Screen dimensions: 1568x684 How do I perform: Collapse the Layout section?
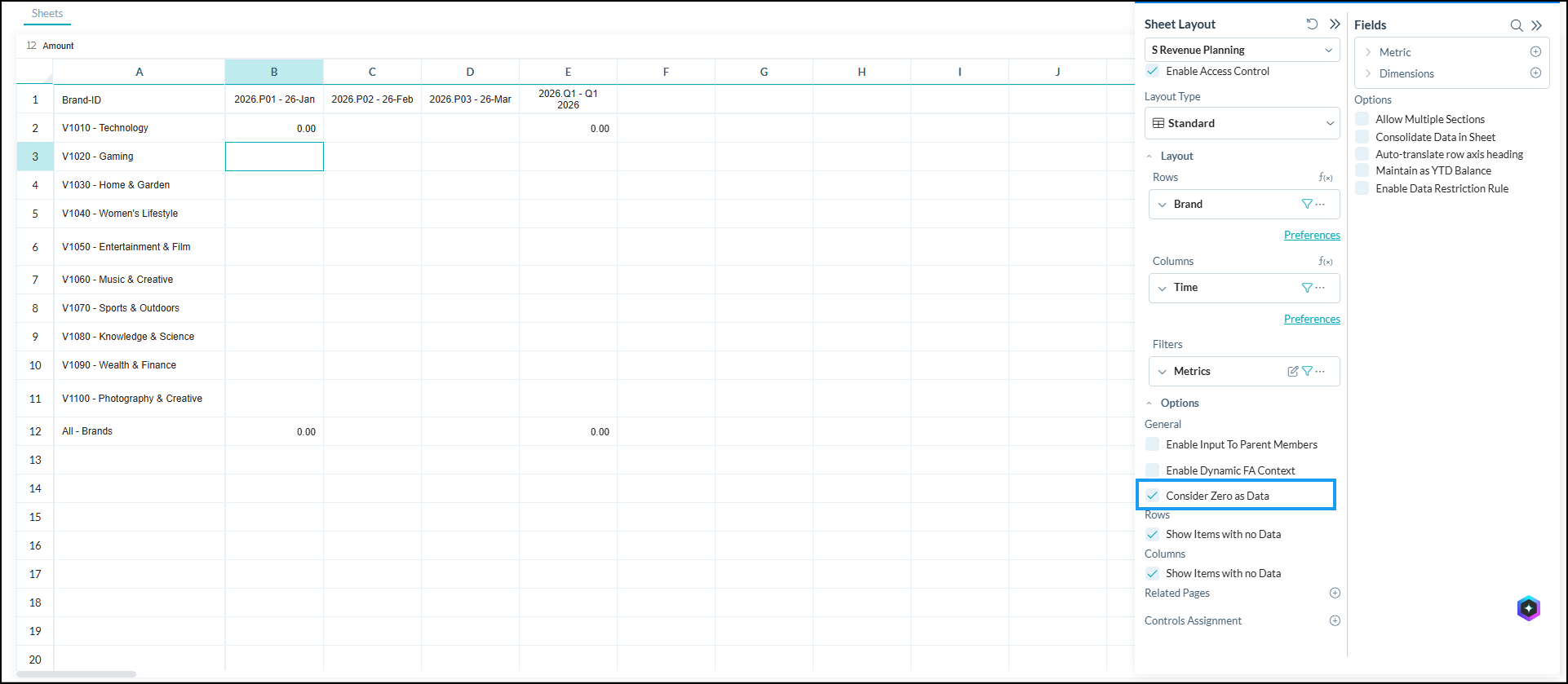coord(1149,156)
